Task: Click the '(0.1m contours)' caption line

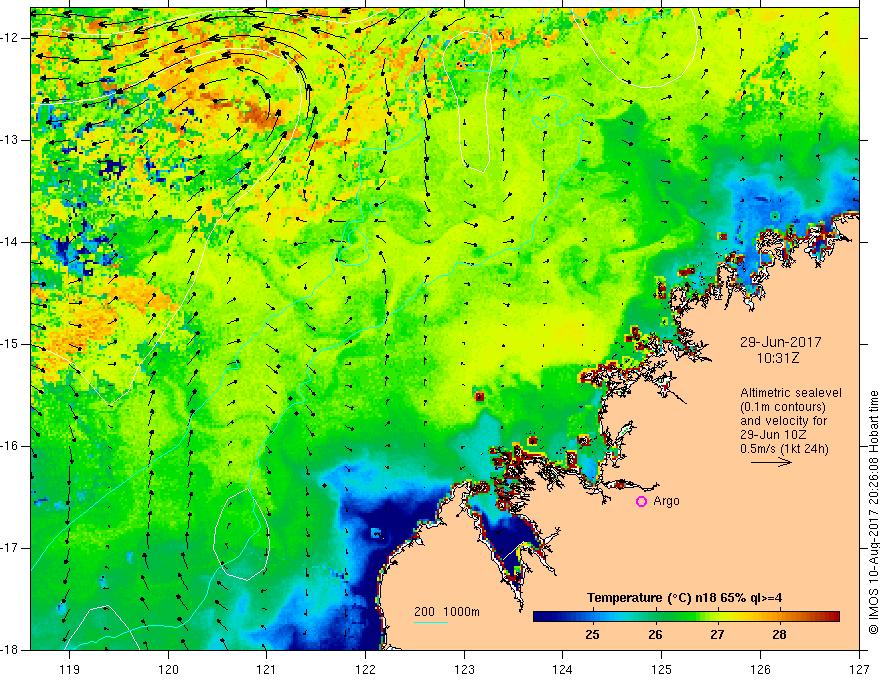Action: point(783,407)
